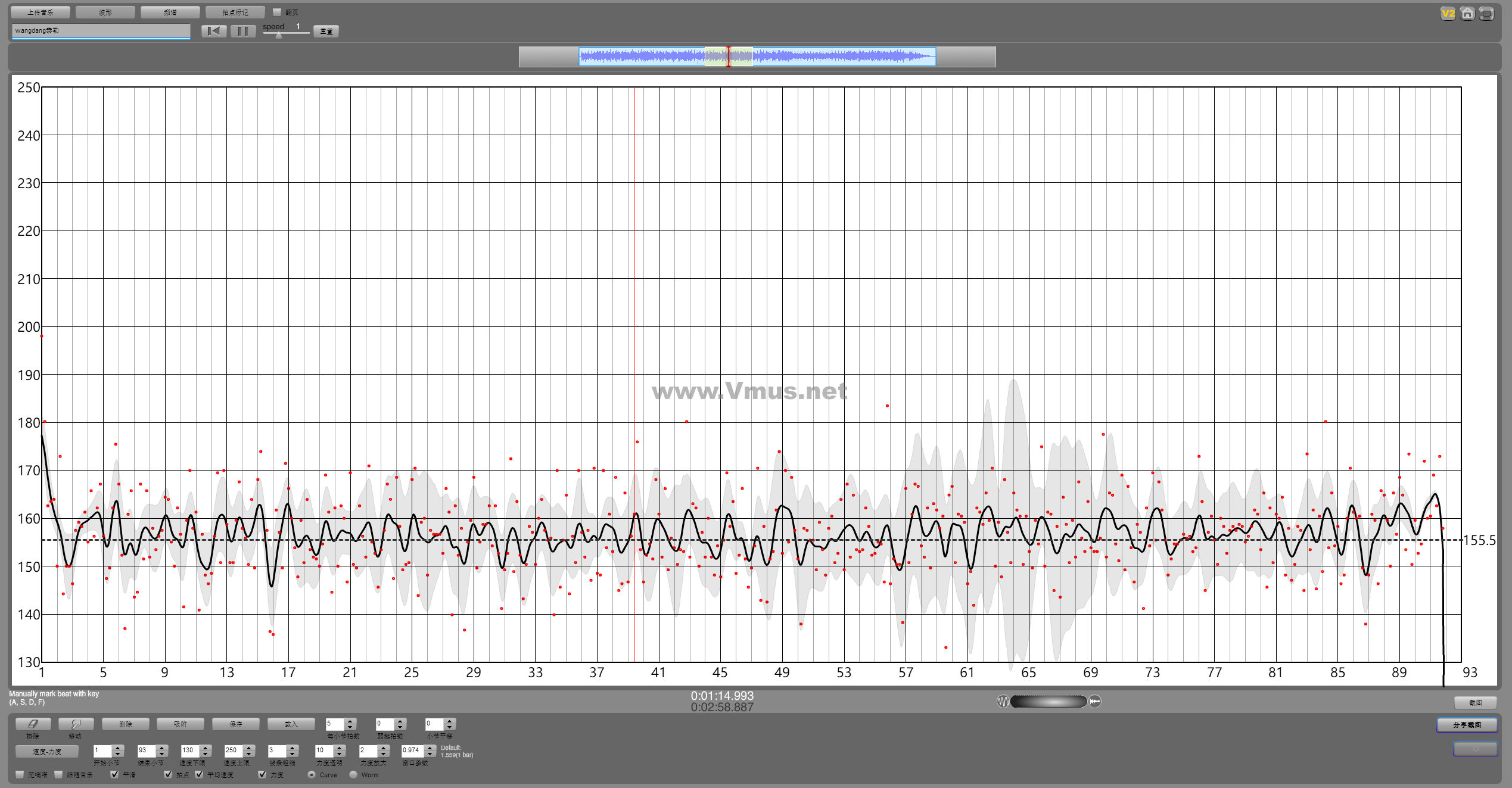The height and width of the screenshot is (788, 1512).
Task: Click the 155.5 average tempo label
Action: point(1479,540)
